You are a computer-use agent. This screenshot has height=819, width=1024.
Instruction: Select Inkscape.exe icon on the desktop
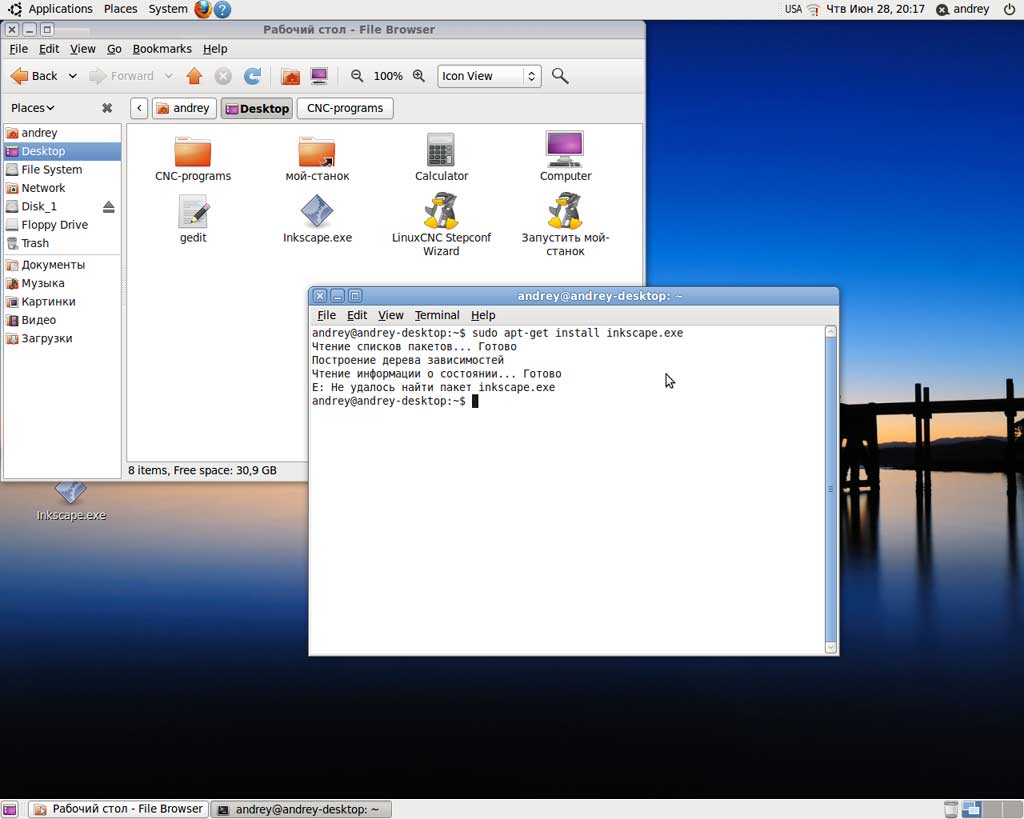pos(71,502)
